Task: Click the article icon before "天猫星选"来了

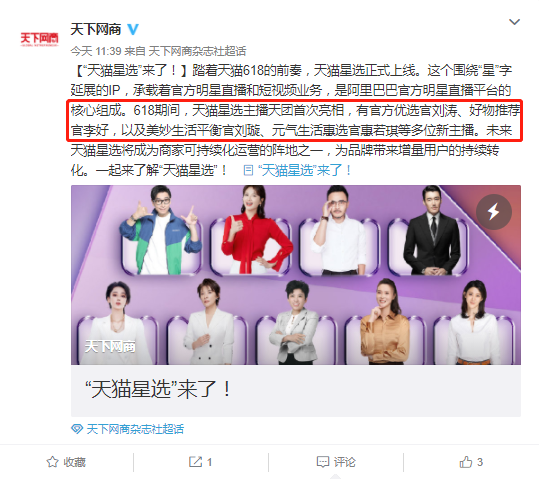Action: pyautogui.click(x=248, y=170)
